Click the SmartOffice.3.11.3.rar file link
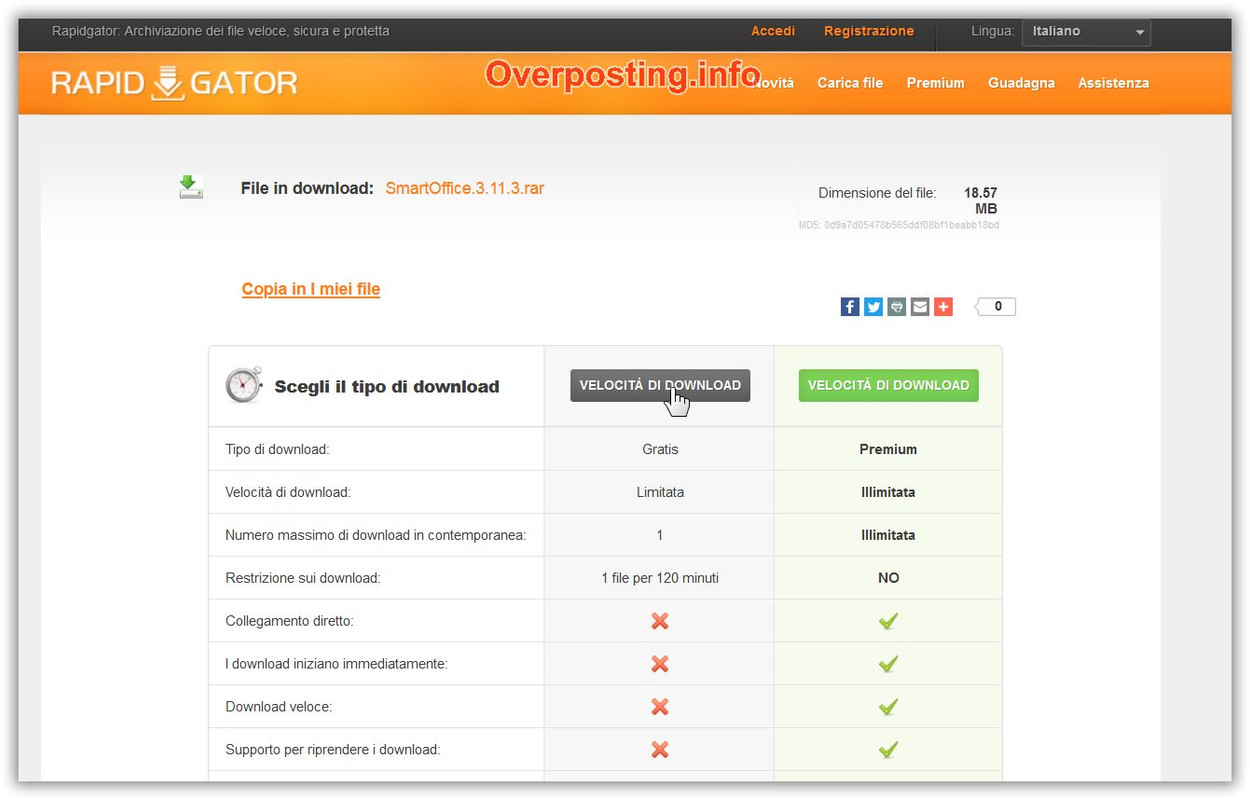This screenshot has width=1250, height=800. [465, 188]
